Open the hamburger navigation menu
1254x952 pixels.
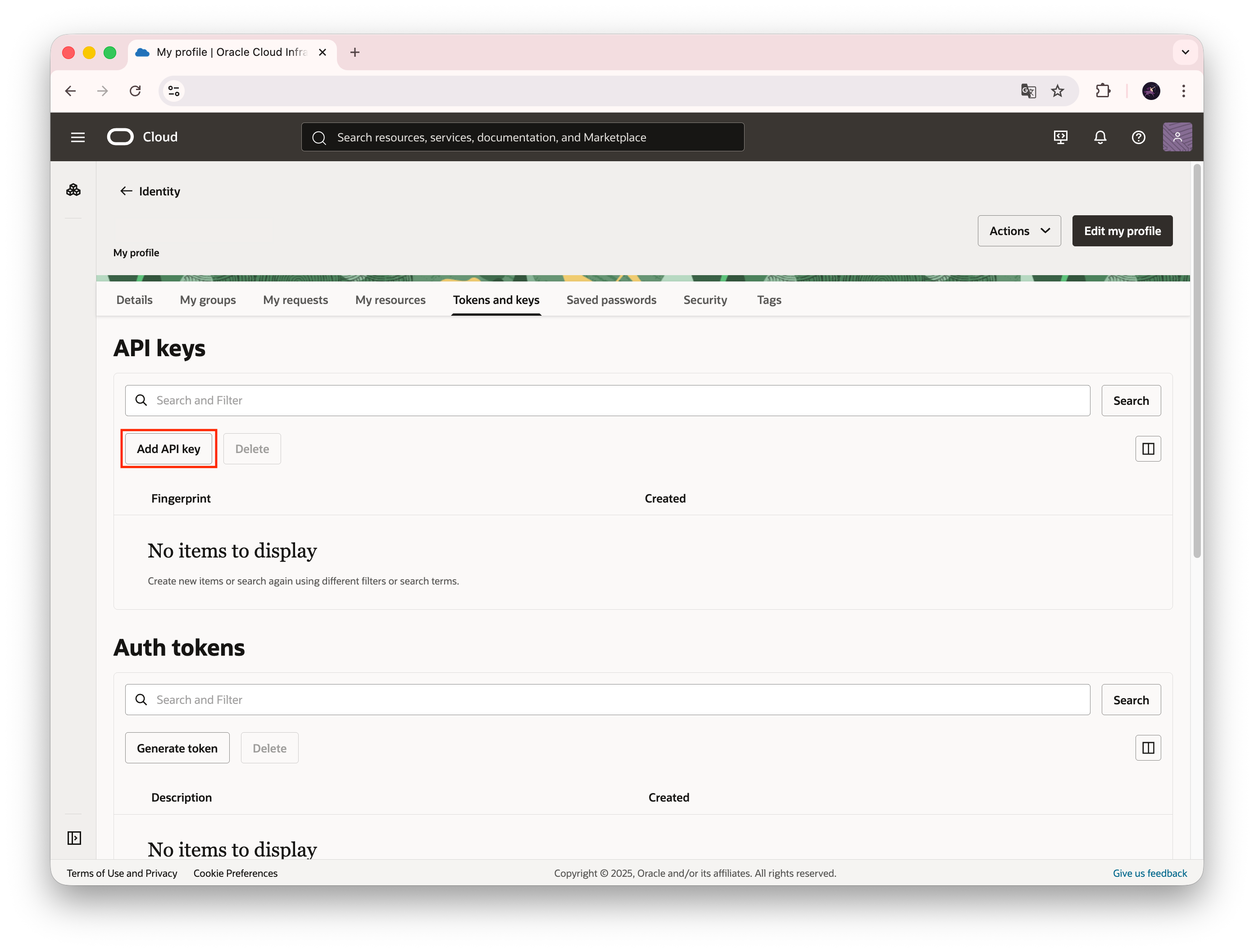pyautogui.click(x=77, y=137)
